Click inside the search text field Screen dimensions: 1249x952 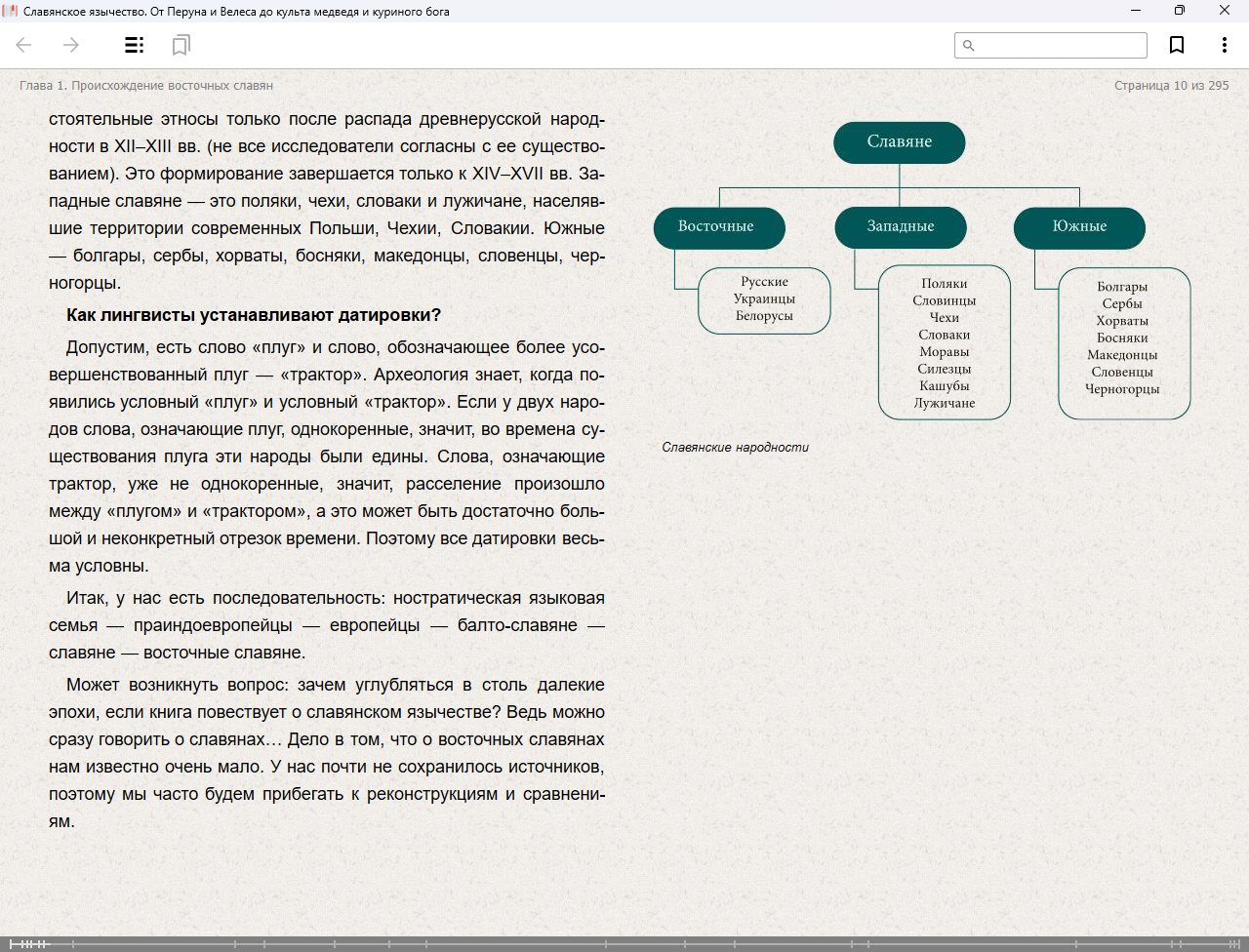[x=1060, y=46]
